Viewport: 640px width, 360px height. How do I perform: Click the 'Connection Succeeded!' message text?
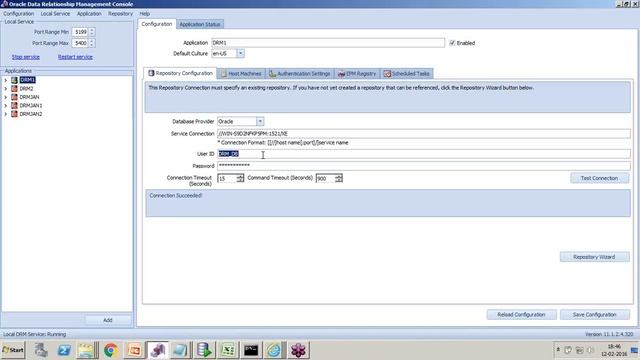click(176, 196)
